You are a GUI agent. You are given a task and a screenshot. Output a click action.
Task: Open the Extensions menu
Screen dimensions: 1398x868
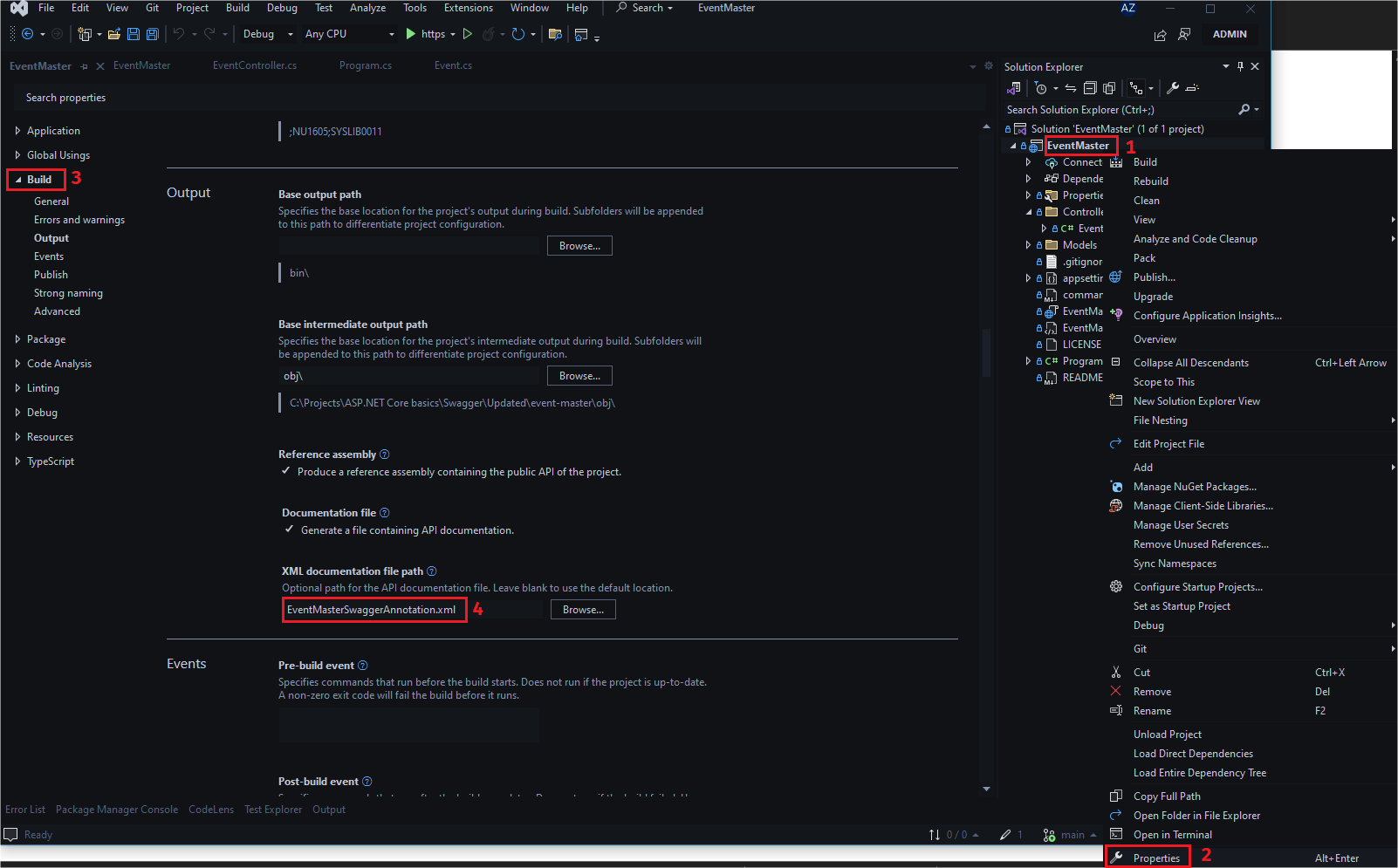469,8
